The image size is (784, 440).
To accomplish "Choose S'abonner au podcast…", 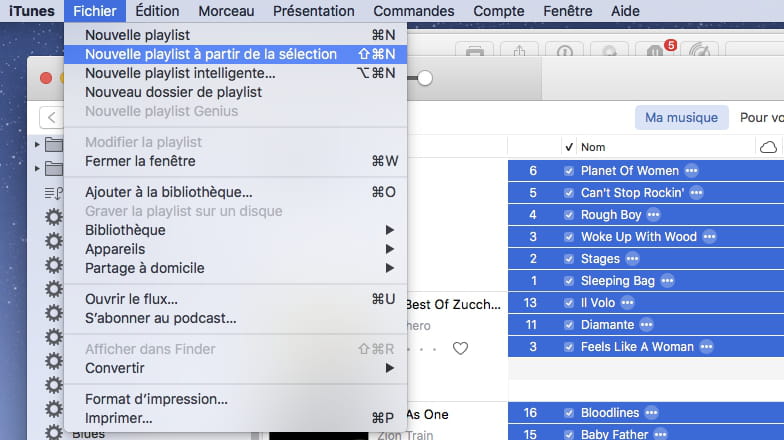I will (x=236, y=318).
